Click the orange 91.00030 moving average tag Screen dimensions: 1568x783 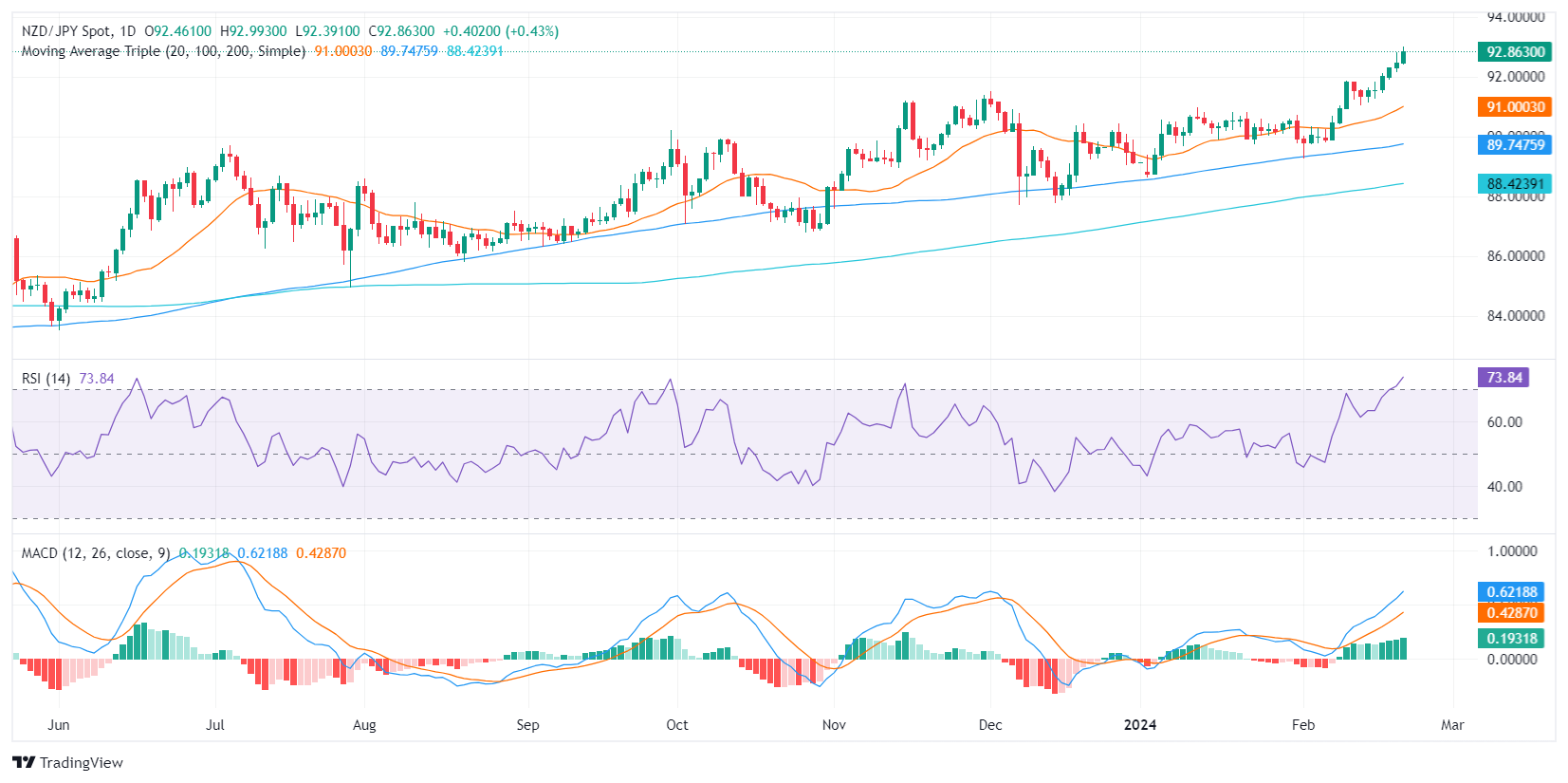[1514, 107]
